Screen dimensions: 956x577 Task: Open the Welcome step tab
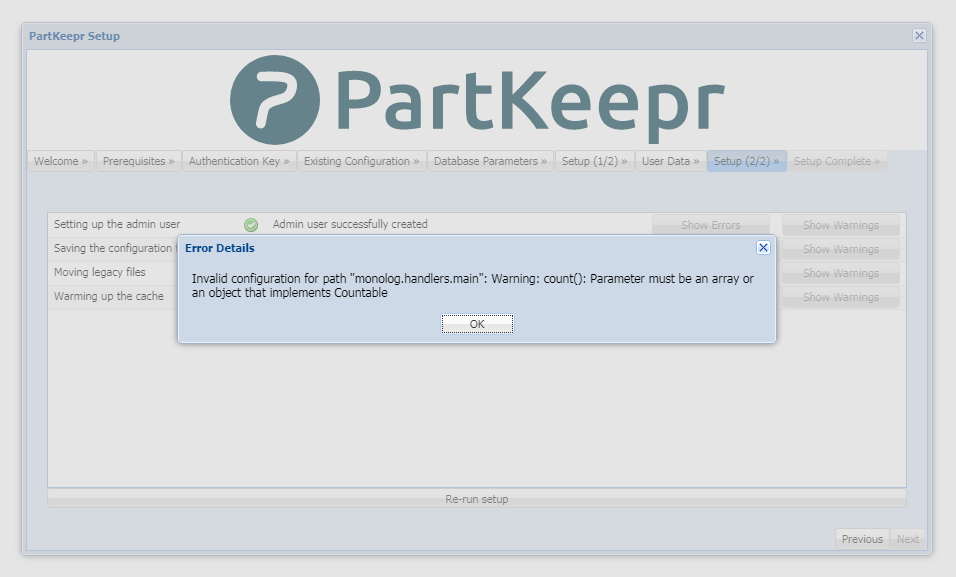61,161
